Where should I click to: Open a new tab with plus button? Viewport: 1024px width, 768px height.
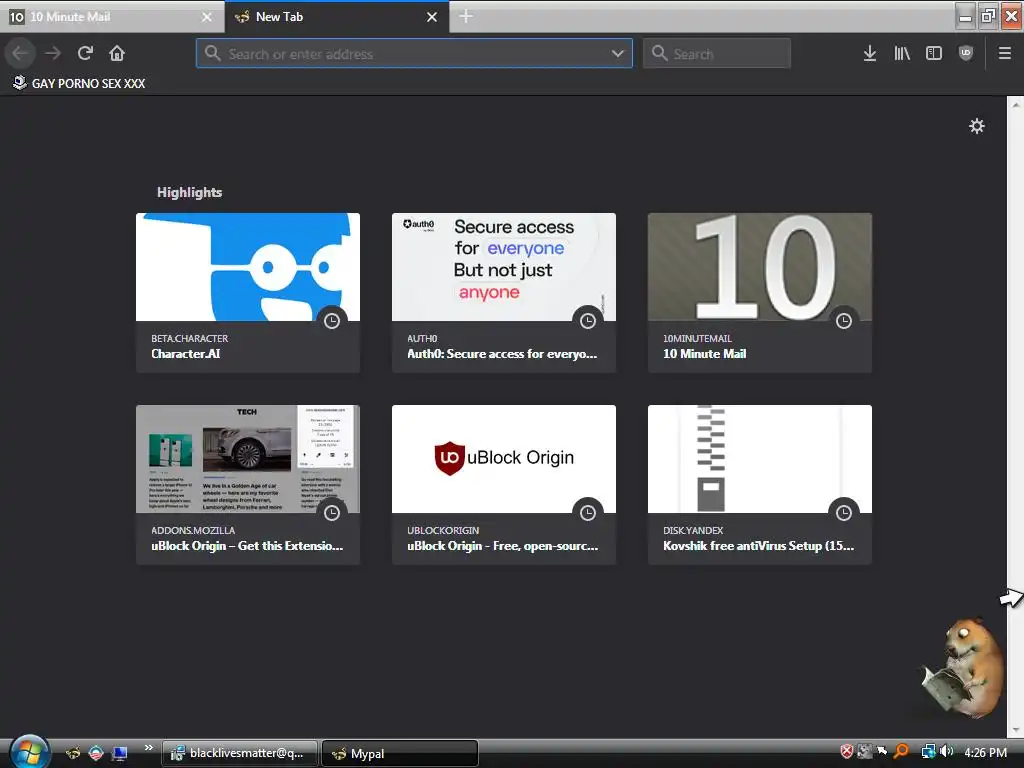pos(466,16)
